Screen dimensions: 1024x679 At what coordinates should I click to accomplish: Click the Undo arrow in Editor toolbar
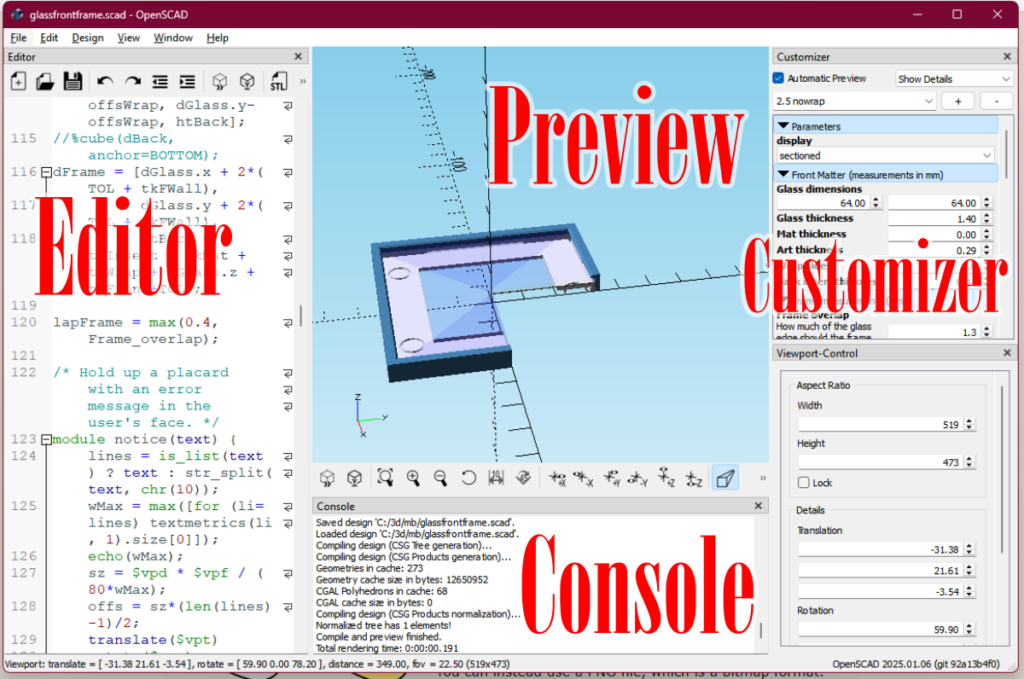(105, 81)
